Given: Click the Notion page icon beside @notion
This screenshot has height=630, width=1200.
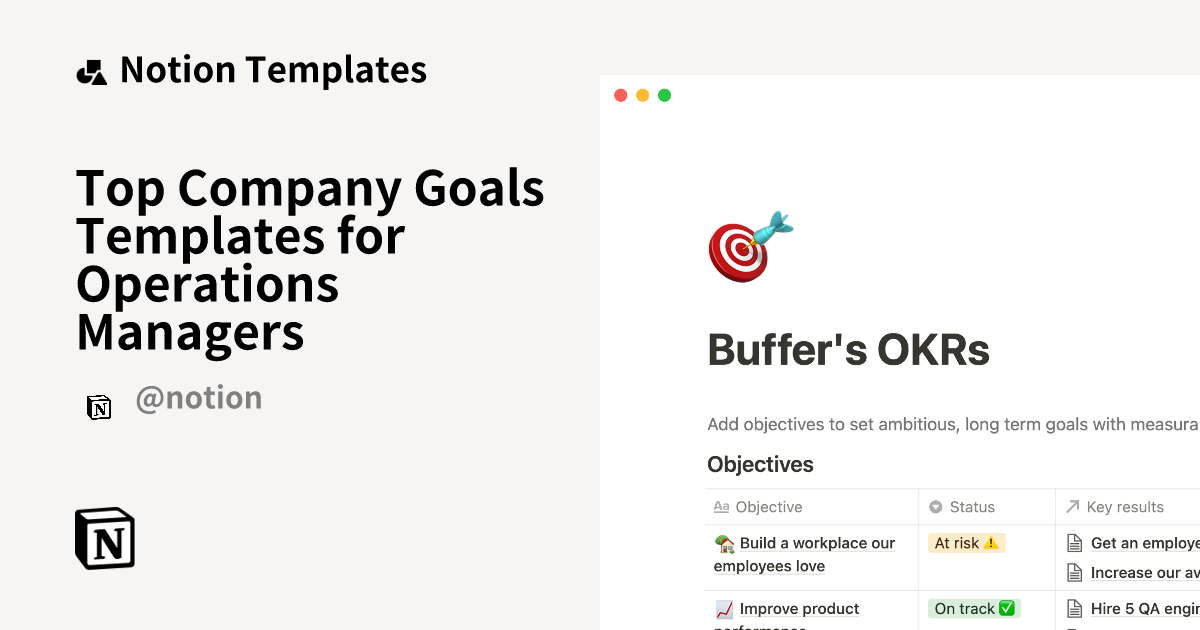Looking at the screenshot, I should (x=99, y=407).
